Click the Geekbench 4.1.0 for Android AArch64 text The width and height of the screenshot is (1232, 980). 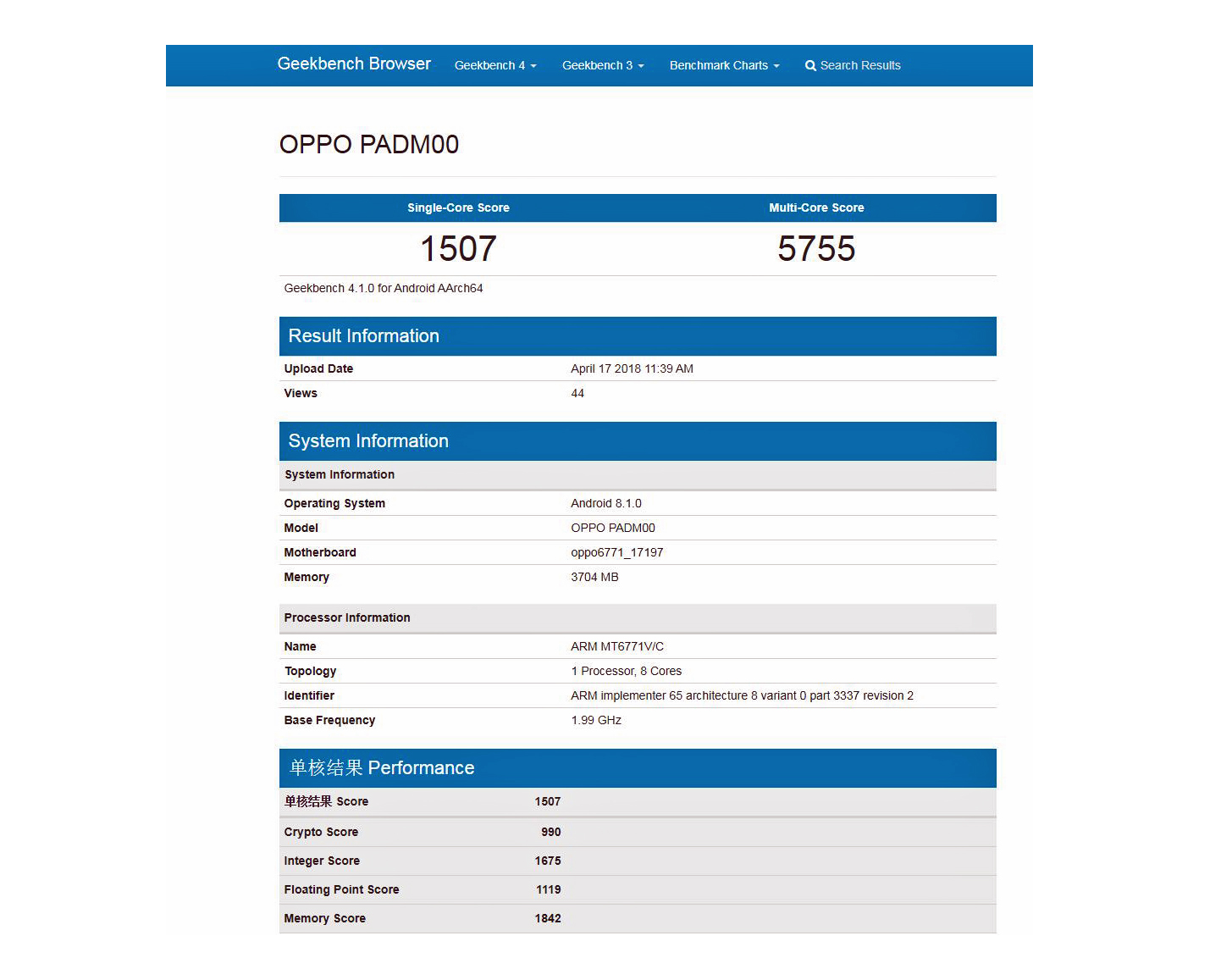click(384, 289)
